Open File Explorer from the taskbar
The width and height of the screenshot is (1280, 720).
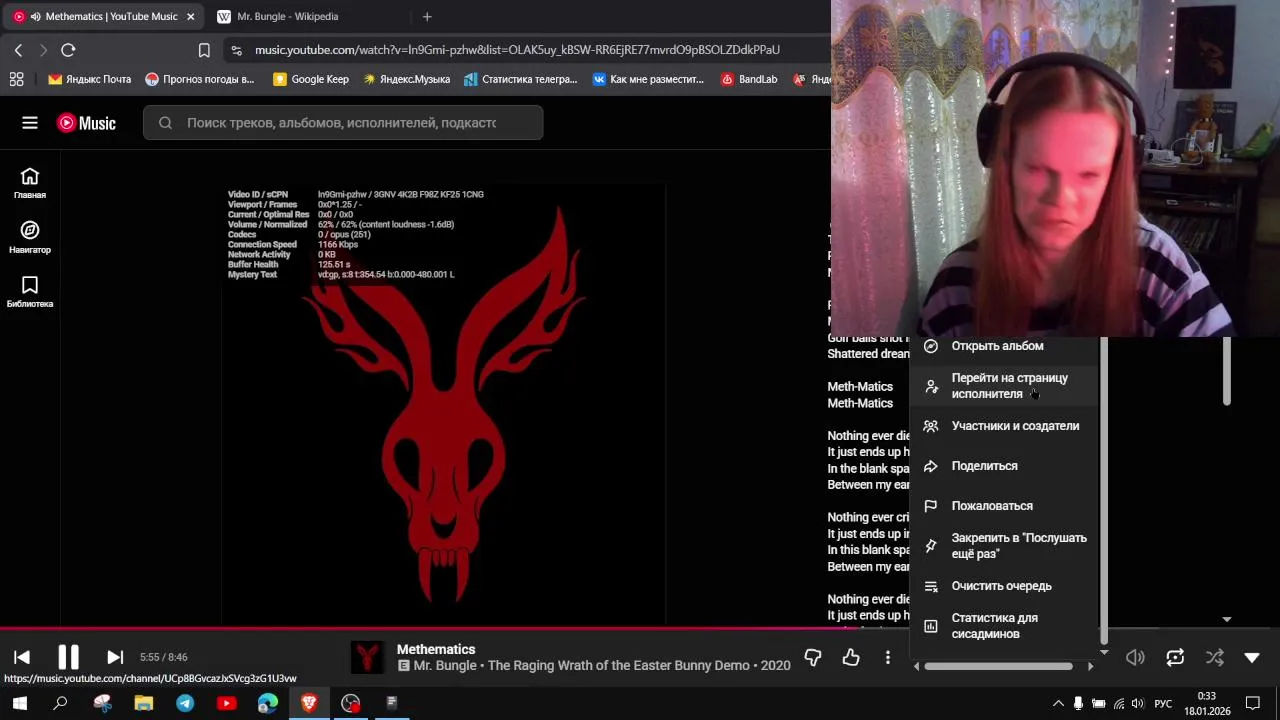coord(143,703)
